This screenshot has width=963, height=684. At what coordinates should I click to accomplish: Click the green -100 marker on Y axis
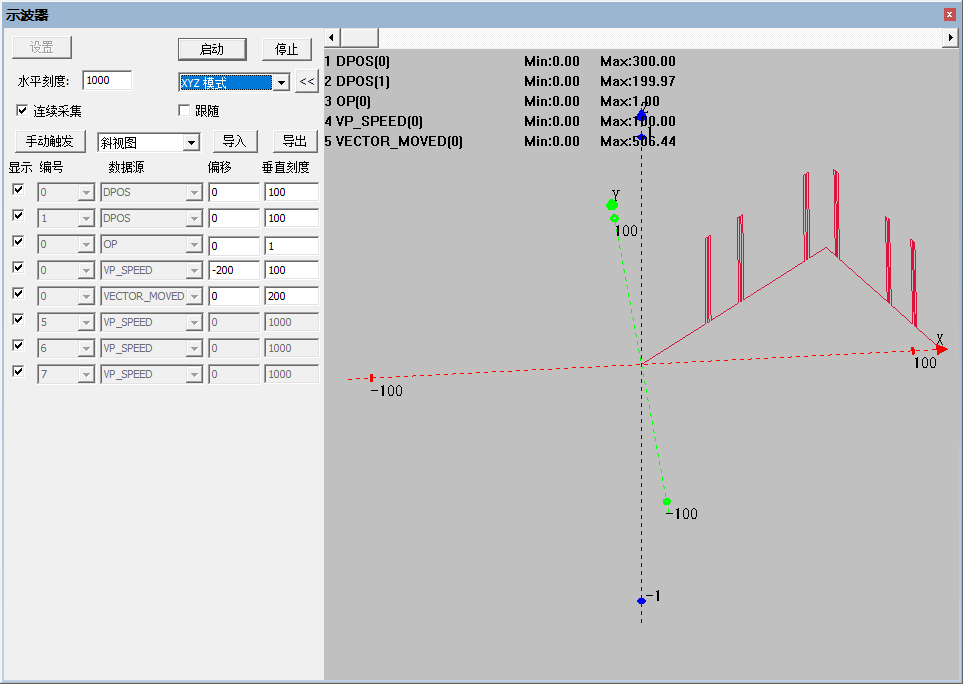pyautogui.click(x=666, y=502)
